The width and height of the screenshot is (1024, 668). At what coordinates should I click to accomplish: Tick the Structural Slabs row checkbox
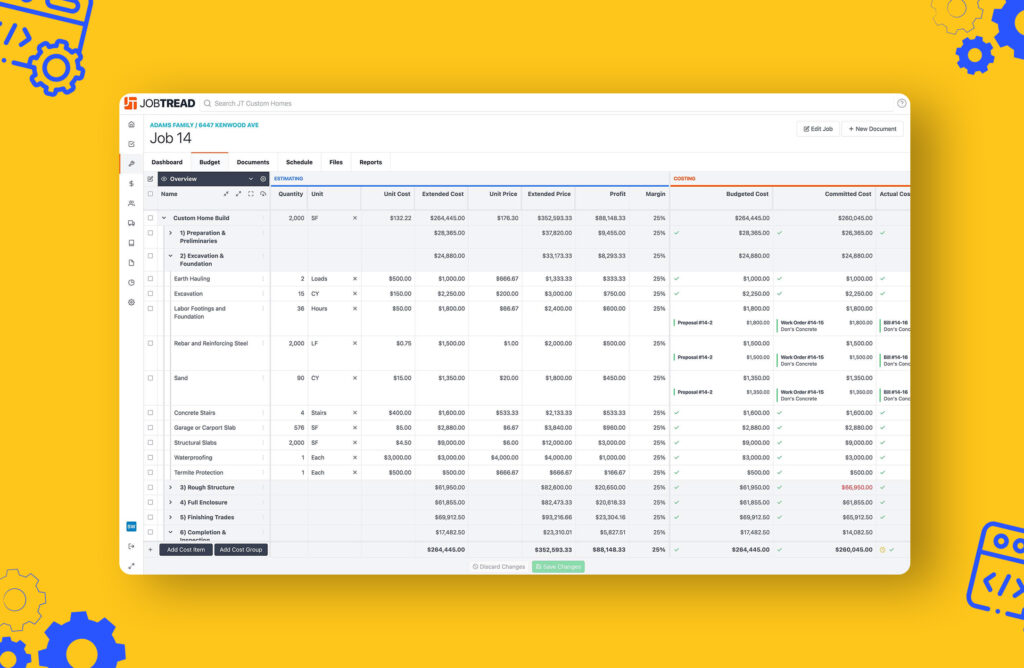pos(150,443)
